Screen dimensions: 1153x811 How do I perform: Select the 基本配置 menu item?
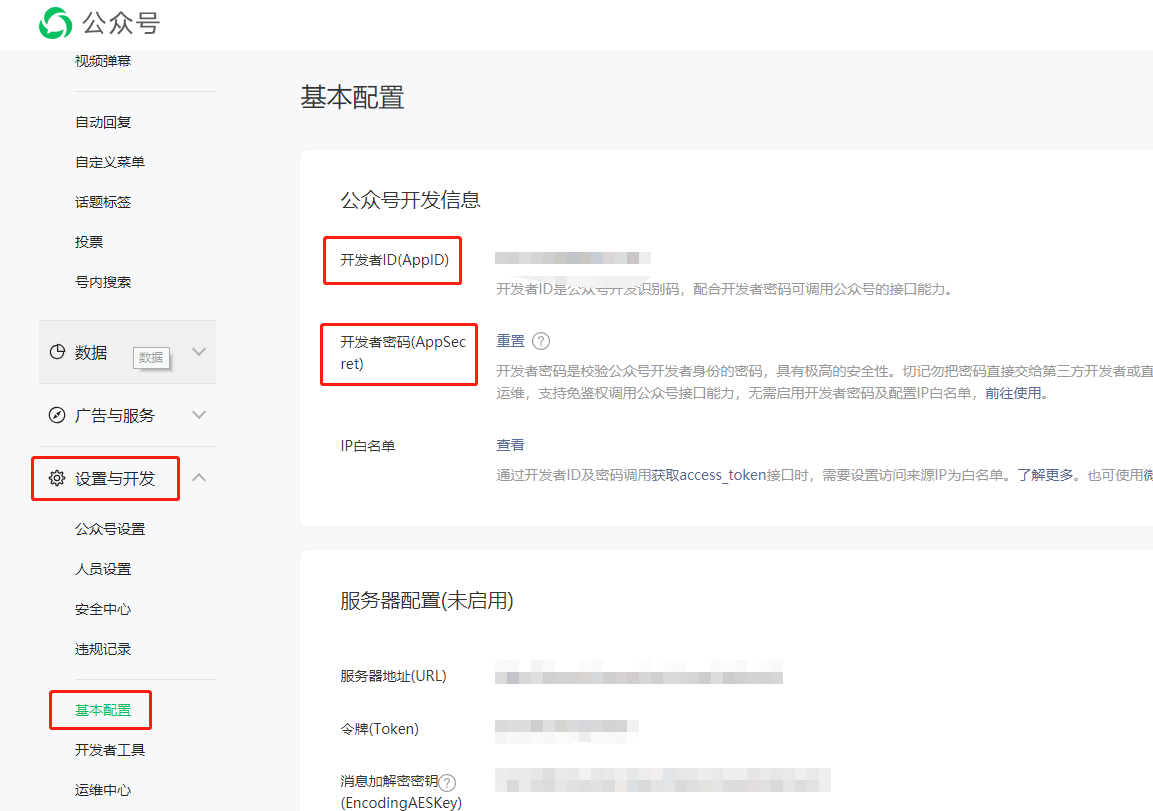103,710
